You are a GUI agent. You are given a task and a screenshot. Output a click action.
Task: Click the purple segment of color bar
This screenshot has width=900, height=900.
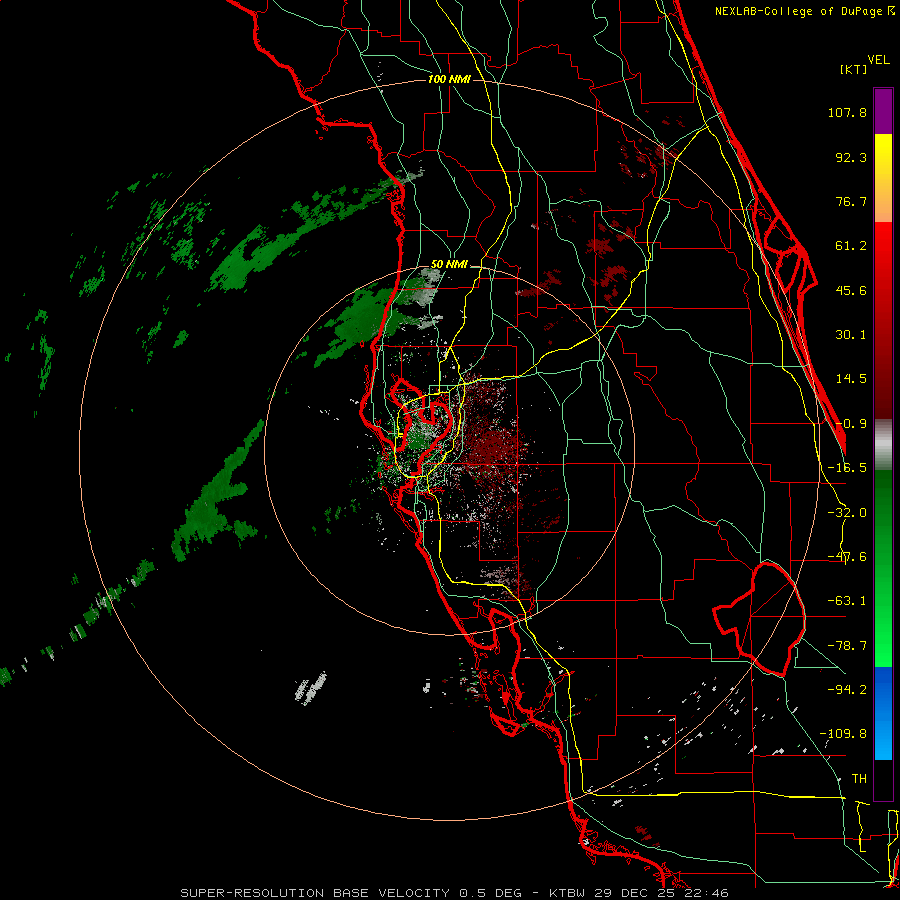pos(883,111)
